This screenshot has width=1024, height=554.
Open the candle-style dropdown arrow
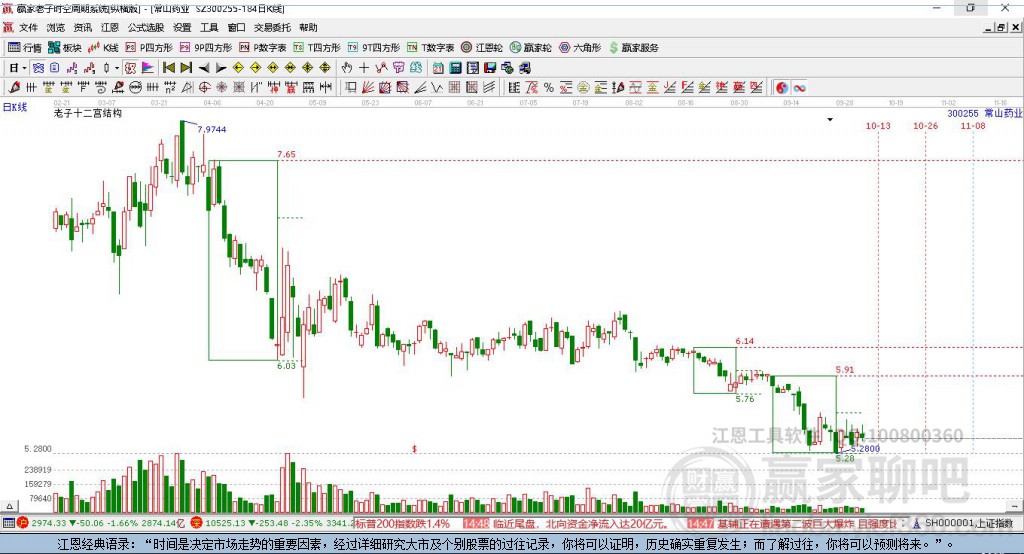[117, 68]
